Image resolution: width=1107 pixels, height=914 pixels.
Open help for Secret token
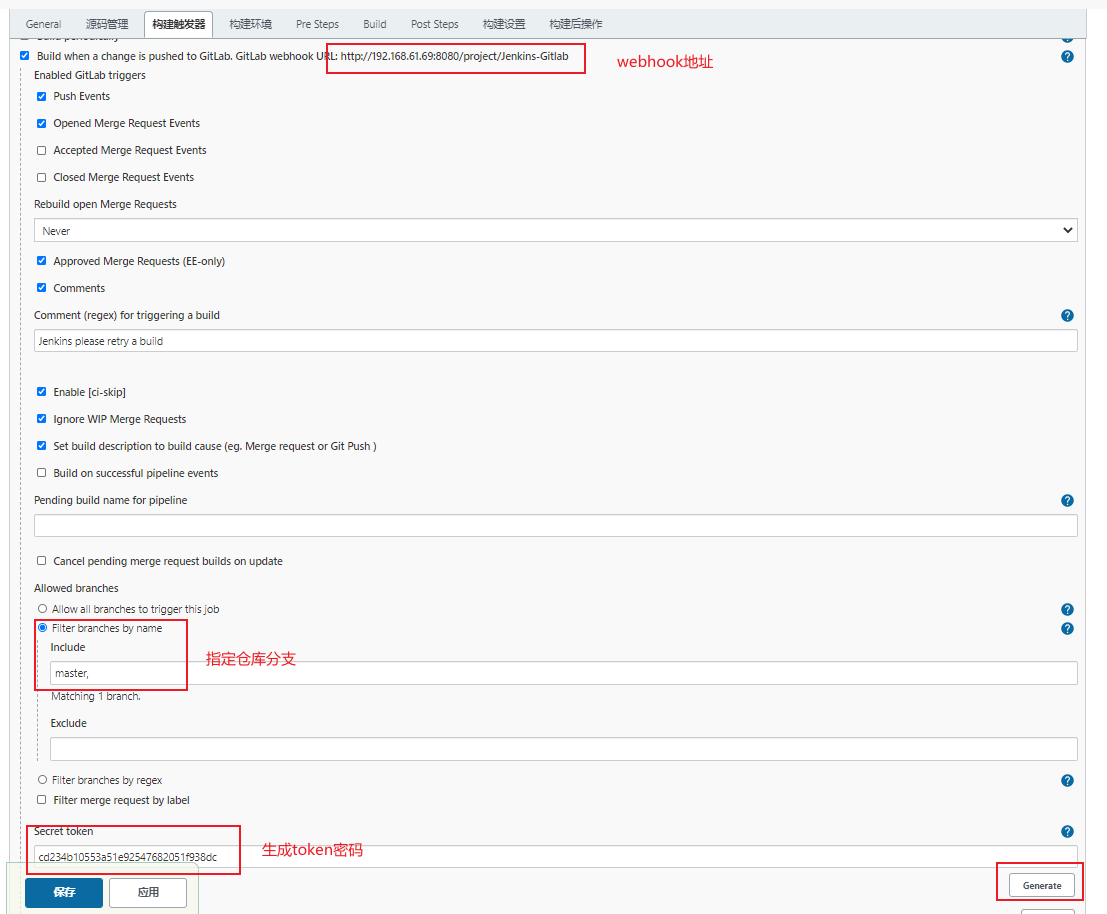click(x=1067, y=831)
